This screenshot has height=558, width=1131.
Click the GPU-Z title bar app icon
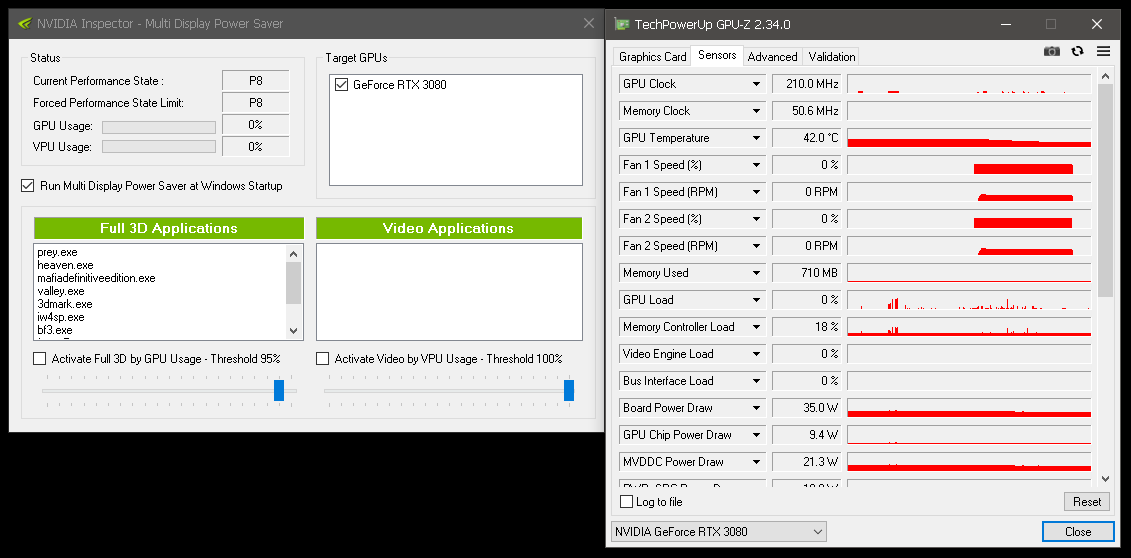[621, 24]
